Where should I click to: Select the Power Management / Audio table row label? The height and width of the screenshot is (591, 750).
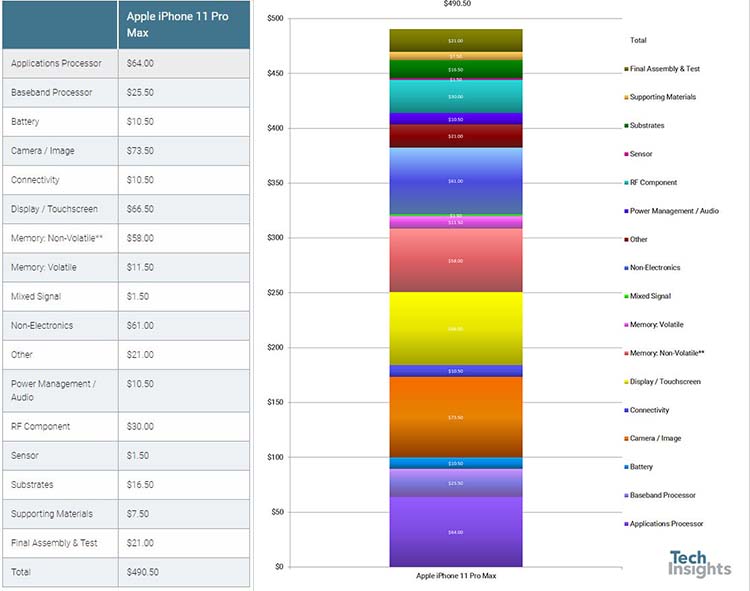coord(53,390)
